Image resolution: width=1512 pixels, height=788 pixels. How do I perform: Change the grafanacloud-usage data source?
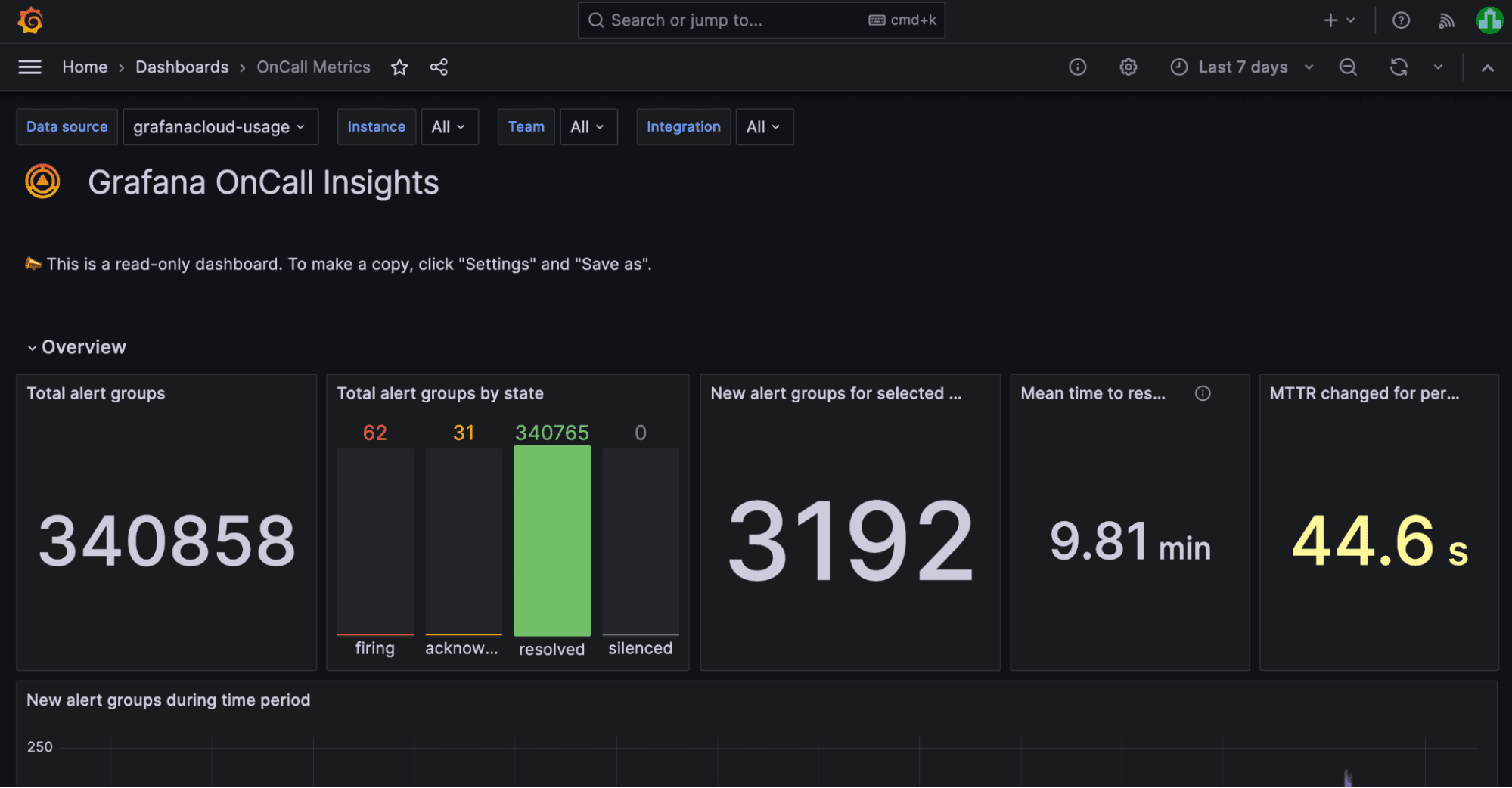point(220,126)
